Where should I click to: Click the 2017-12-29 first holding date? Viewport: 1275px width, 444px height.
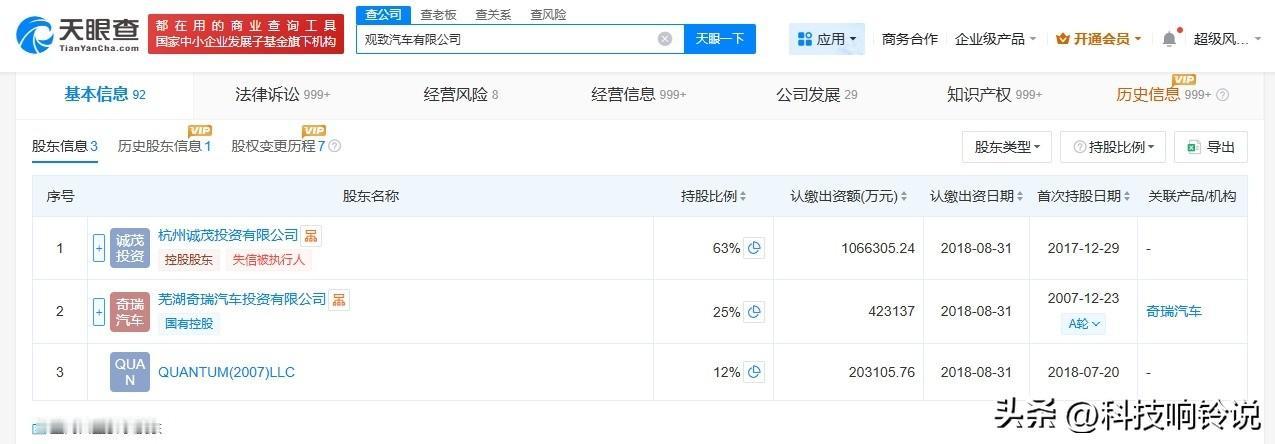(1083, 248)
